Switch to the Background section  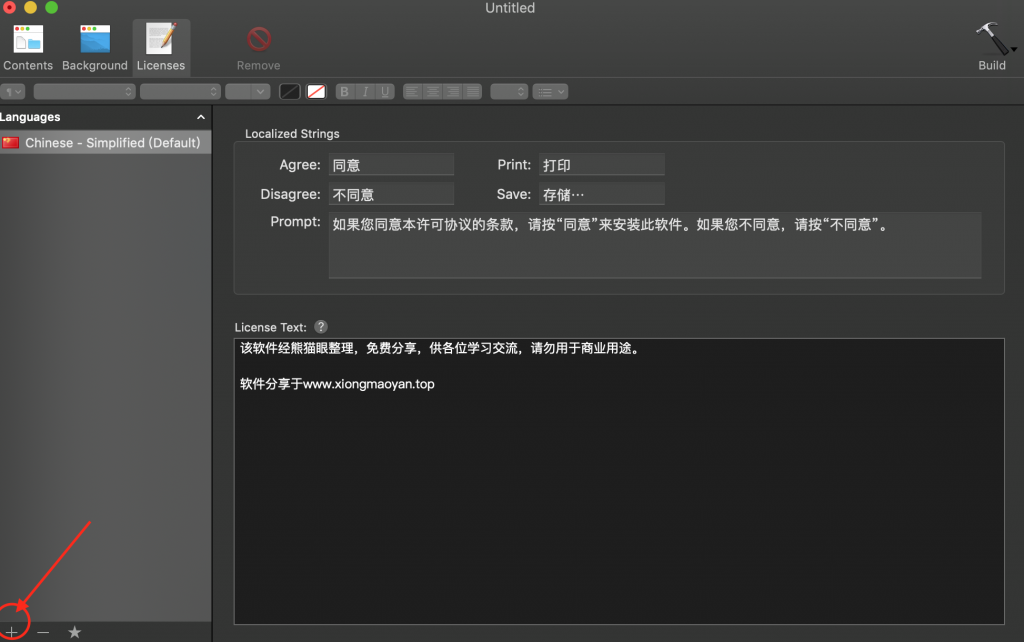95,48
